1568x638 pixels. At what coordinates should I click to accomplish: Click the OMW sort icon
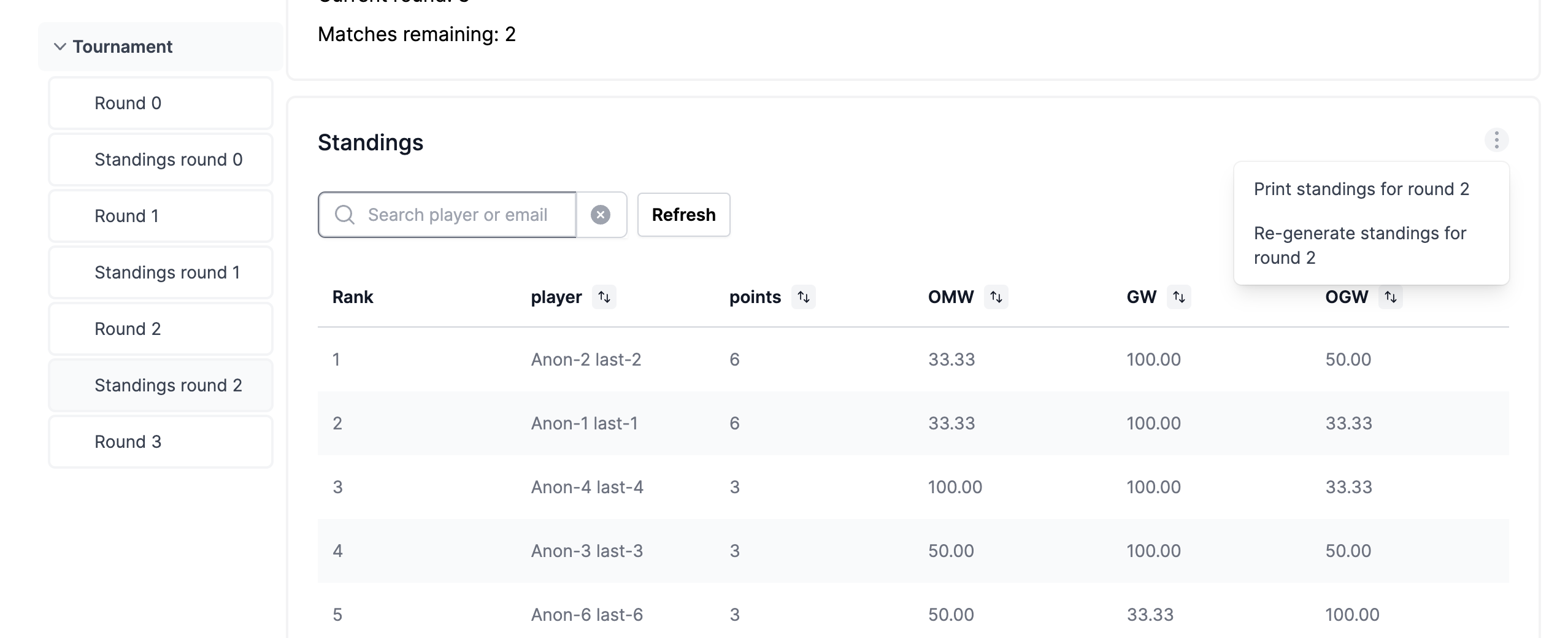click(996, 297)
